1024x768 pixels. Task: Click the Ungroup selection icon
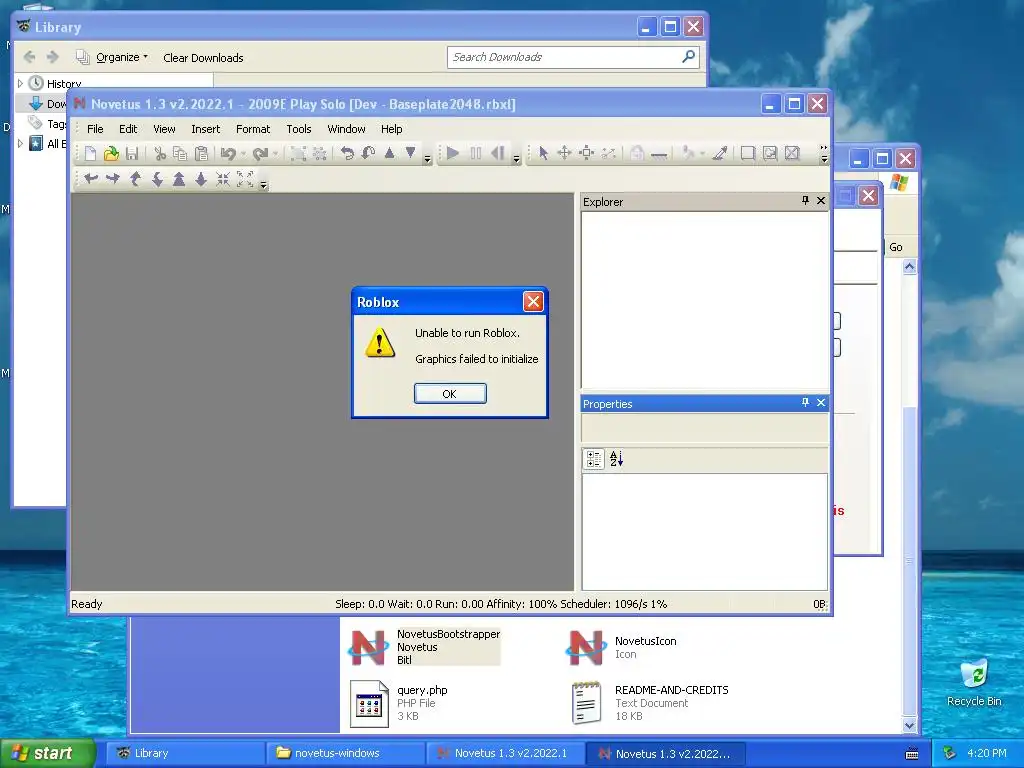tap(320, 153)
